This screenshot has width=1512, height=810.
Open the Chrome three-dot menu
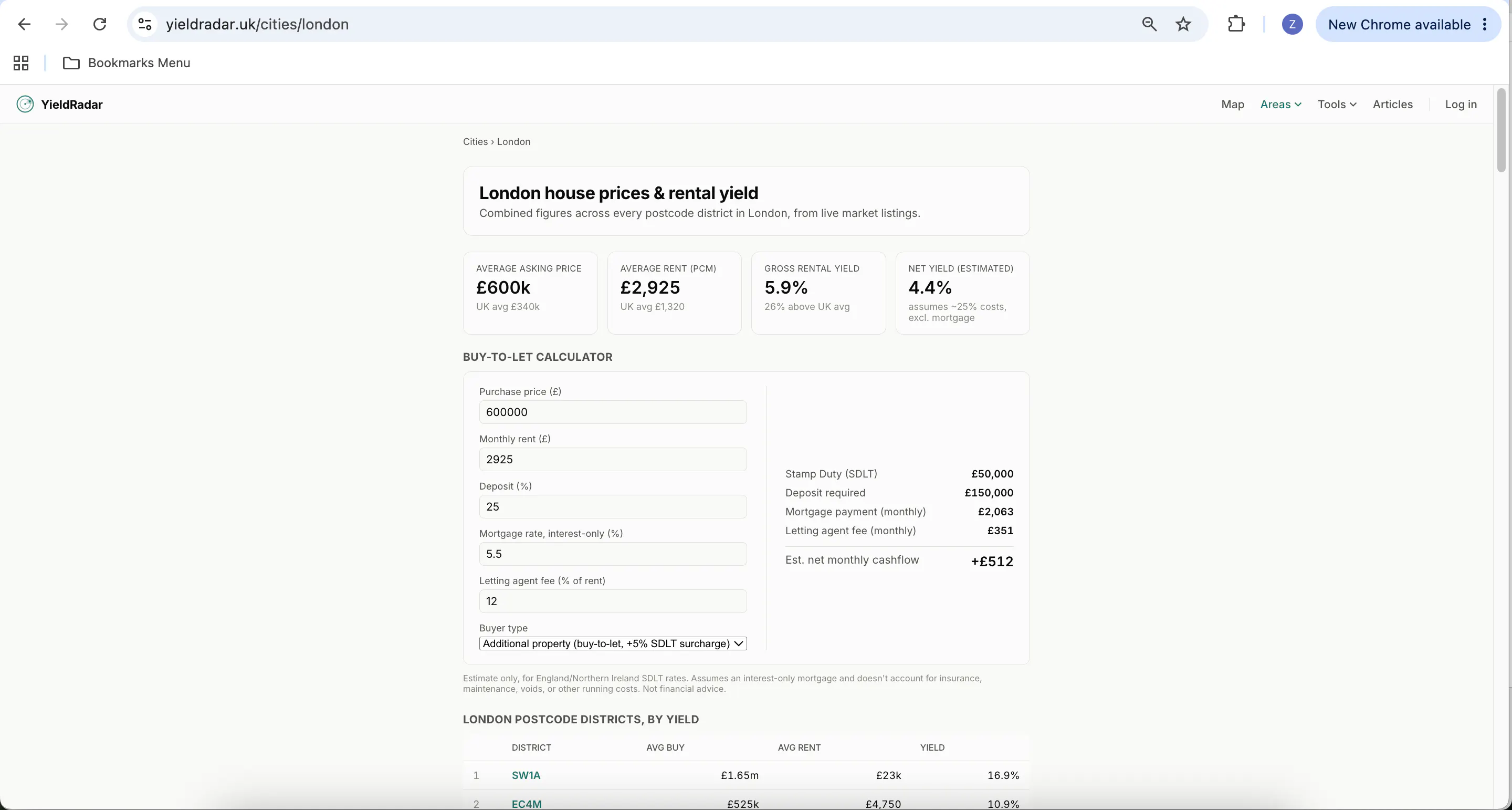pos(1485,24)
